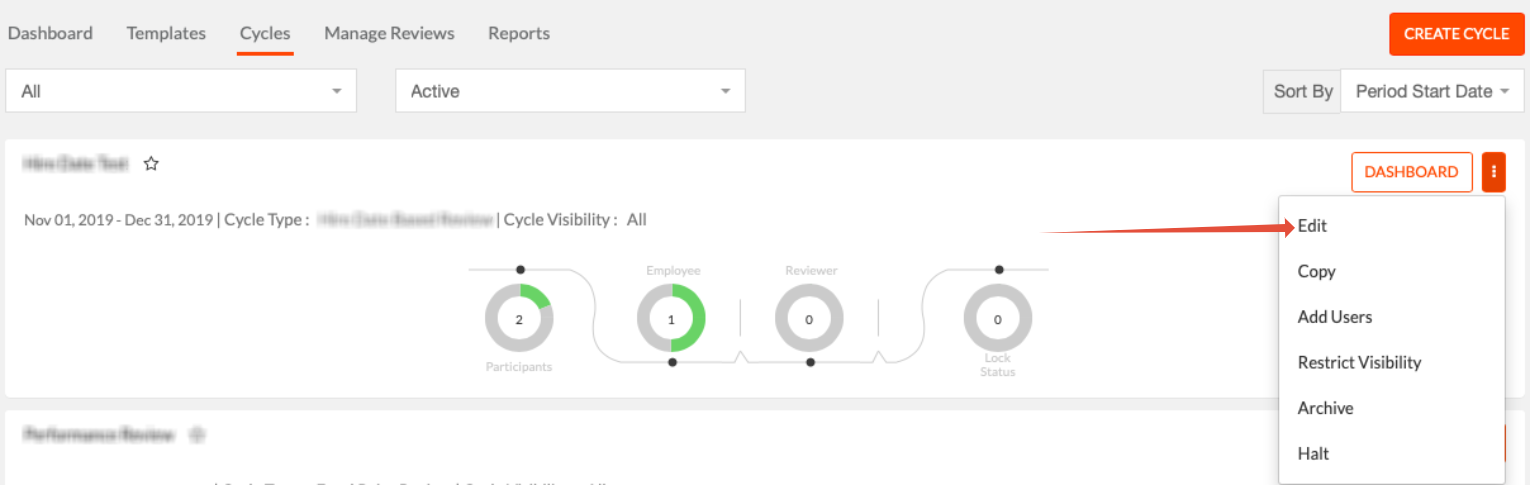
Task: Select the Cycles tab
Action: point(265,33)
